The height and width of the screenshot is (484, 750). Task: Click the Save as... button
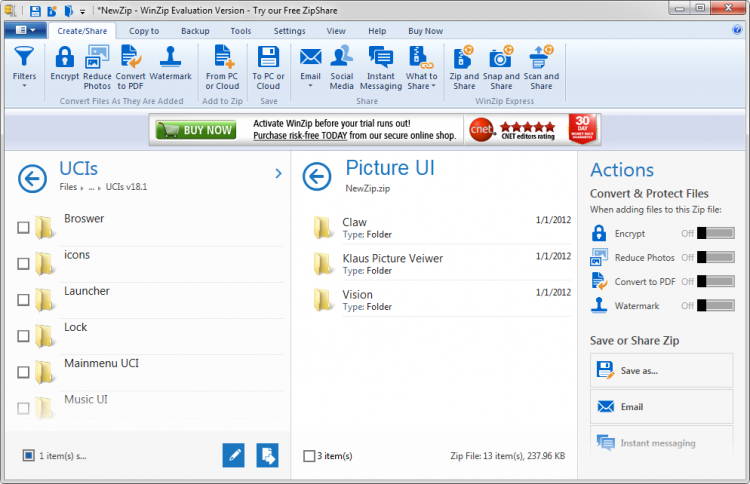[661, 370]
